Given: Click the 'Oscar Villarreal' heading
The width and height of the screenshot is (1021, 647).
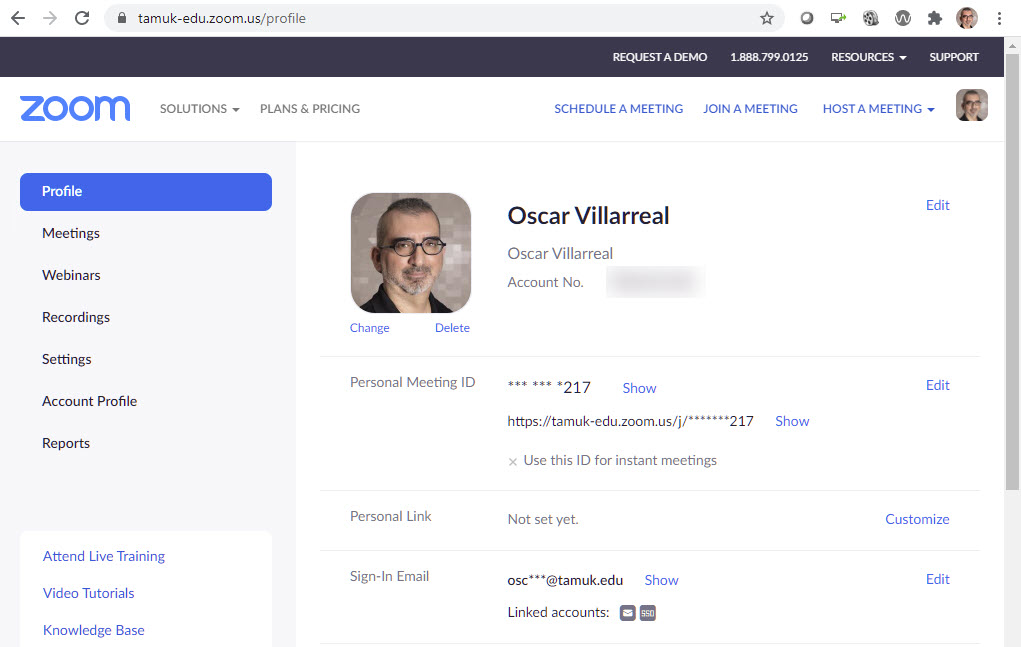Looking at the screenshot, I should tap(589, 215).
